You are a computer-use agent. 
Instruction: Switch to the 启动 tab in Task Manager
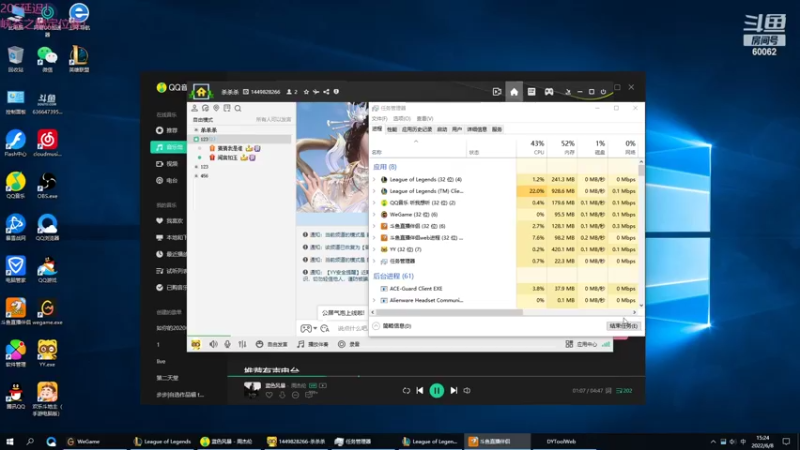(442, 130)
